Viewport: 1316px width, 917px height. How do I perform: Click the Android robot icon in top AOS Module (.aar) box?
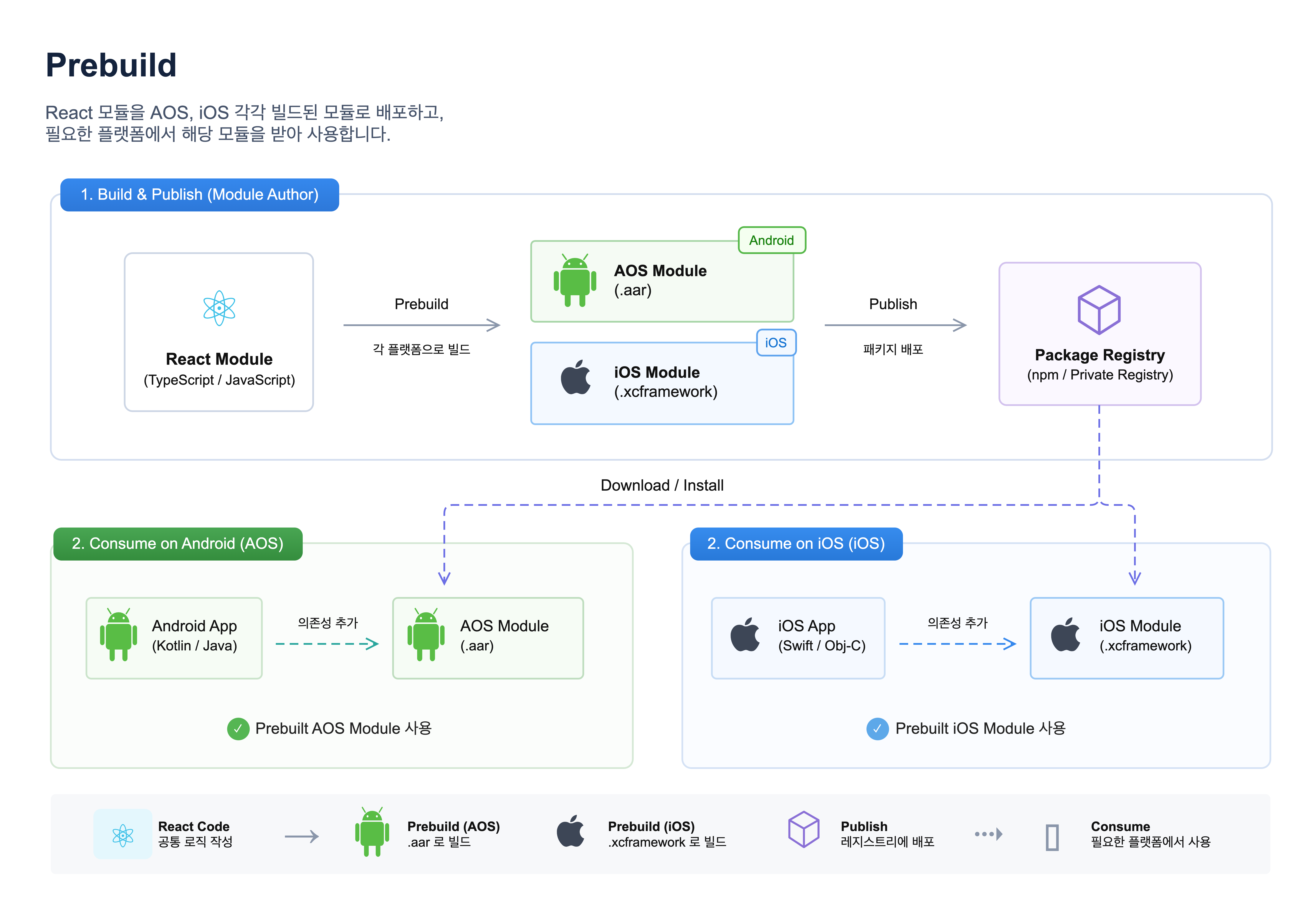pos(575,280)
